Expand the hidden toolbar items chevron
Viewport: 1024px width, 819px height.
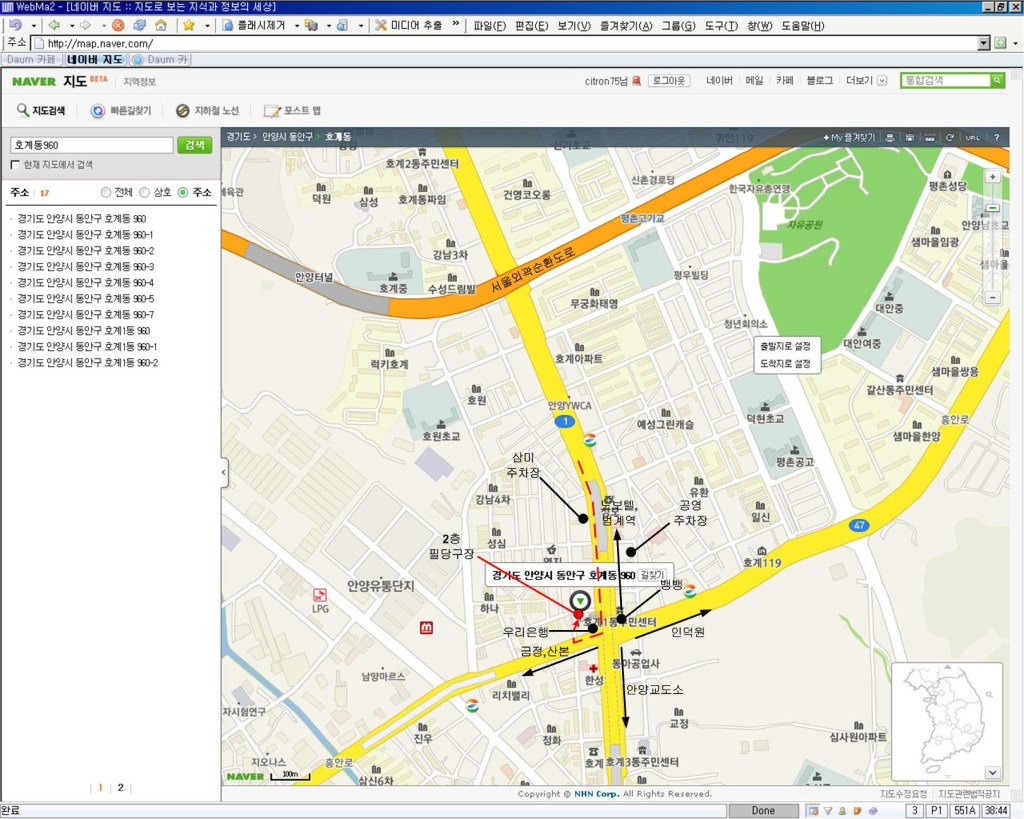click(455, 24)
